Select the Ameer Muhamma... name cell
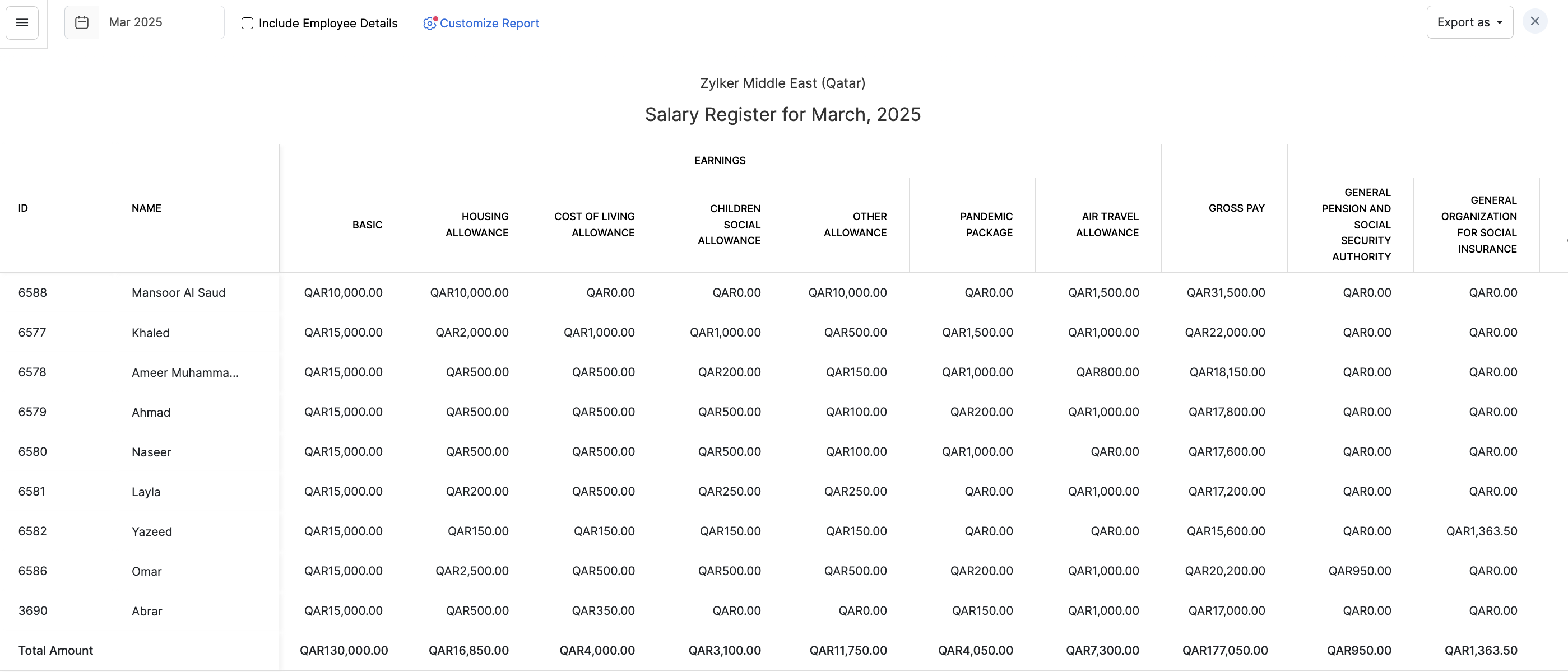 (x=185, y=372)
